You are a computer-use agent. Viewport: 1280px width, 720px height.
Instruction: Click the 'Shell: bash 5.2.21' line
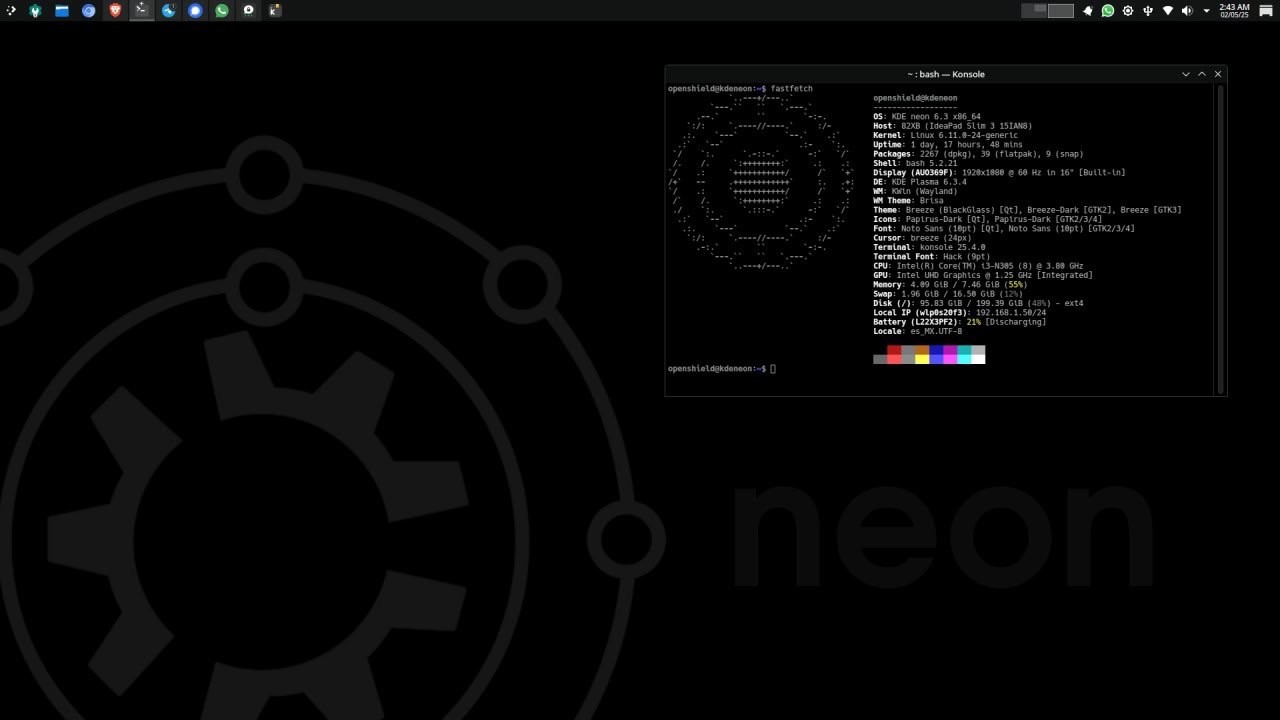[x=915, y=163]
